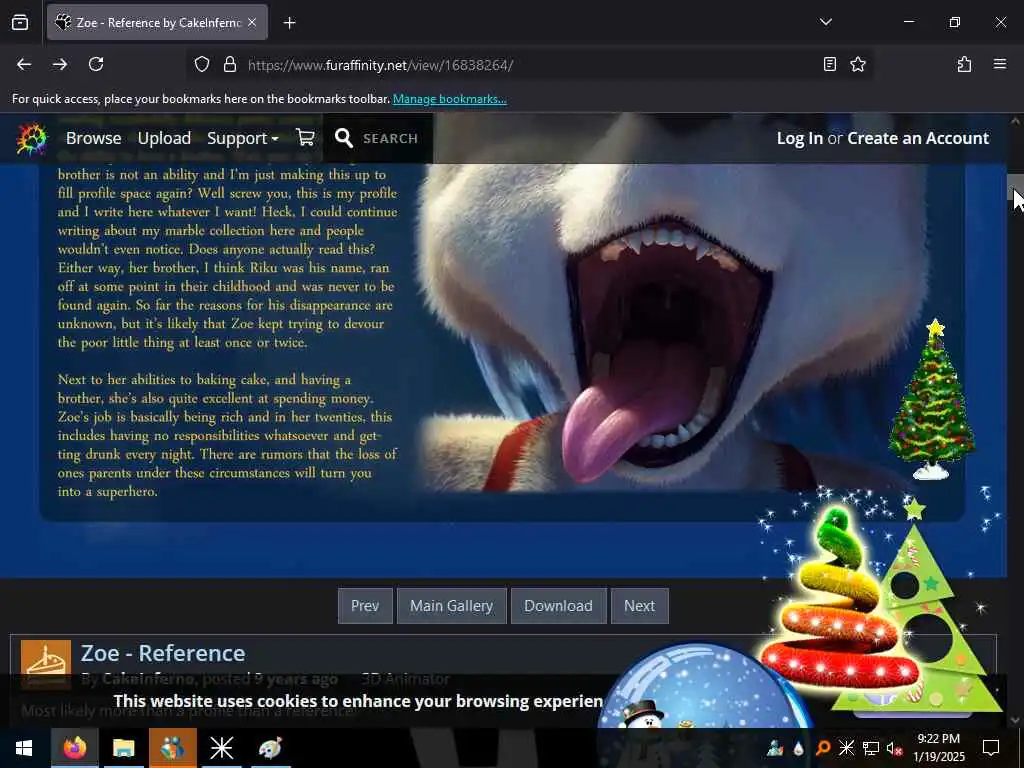Bookmark this page with star icon
Viewport: 1024px width, 768px height.
857,64
